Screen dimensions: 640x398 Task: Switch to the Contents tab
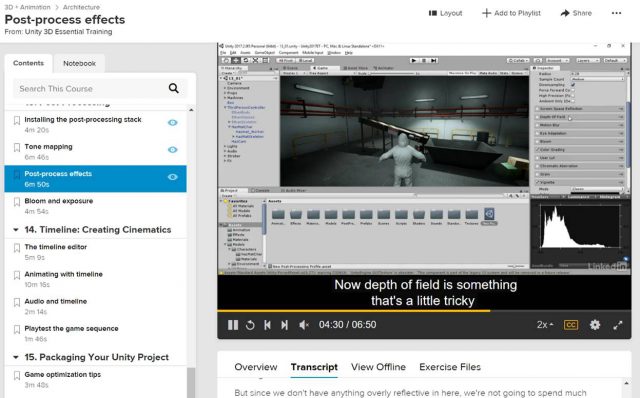[28, 63]
